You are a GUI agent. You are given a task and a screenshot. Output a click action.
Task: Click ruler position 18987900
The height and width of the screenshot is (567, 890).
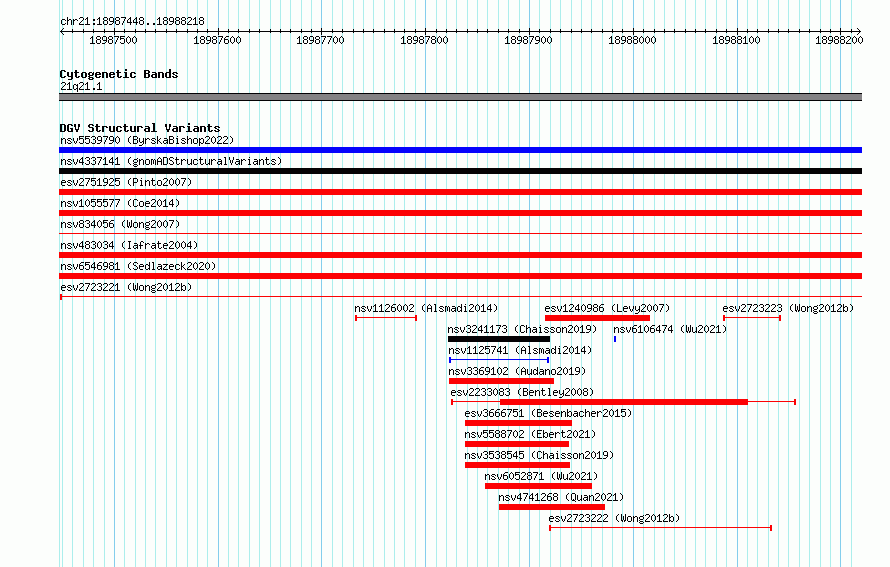528,40
